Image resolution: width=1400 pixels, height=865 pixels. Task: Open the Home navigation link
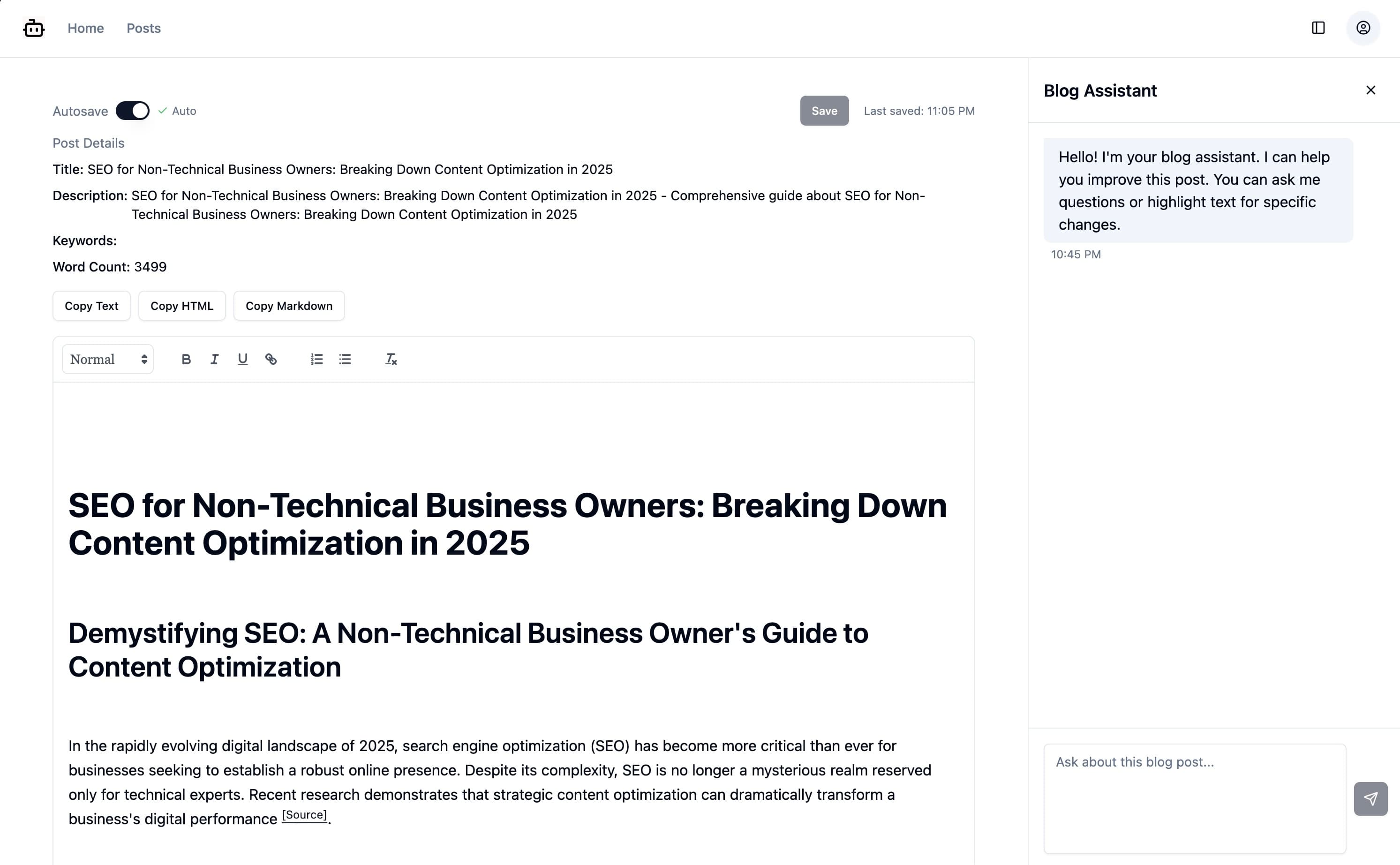click(86, 28)
